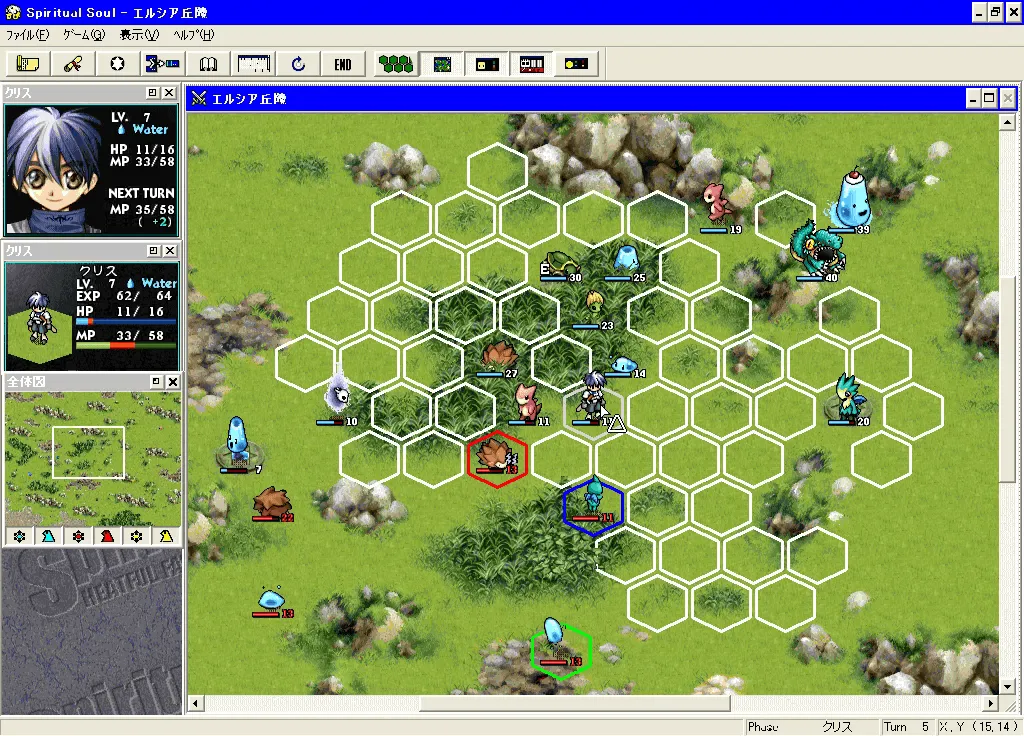Toggle the unit face panel button

click(486, 64)
